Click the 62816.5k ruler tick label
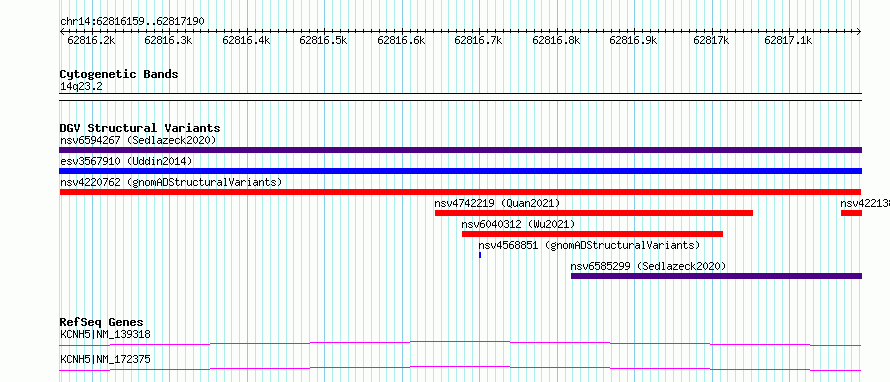 (324, 40)
